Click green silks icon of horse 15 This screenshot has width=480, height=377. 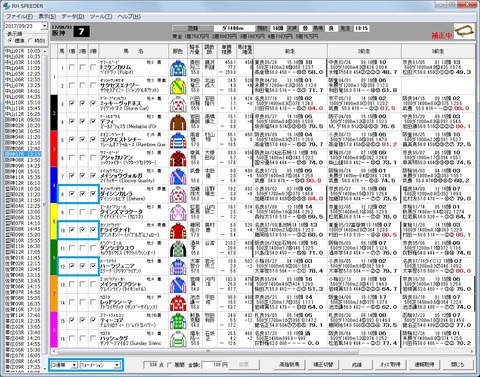coord(178,321)
